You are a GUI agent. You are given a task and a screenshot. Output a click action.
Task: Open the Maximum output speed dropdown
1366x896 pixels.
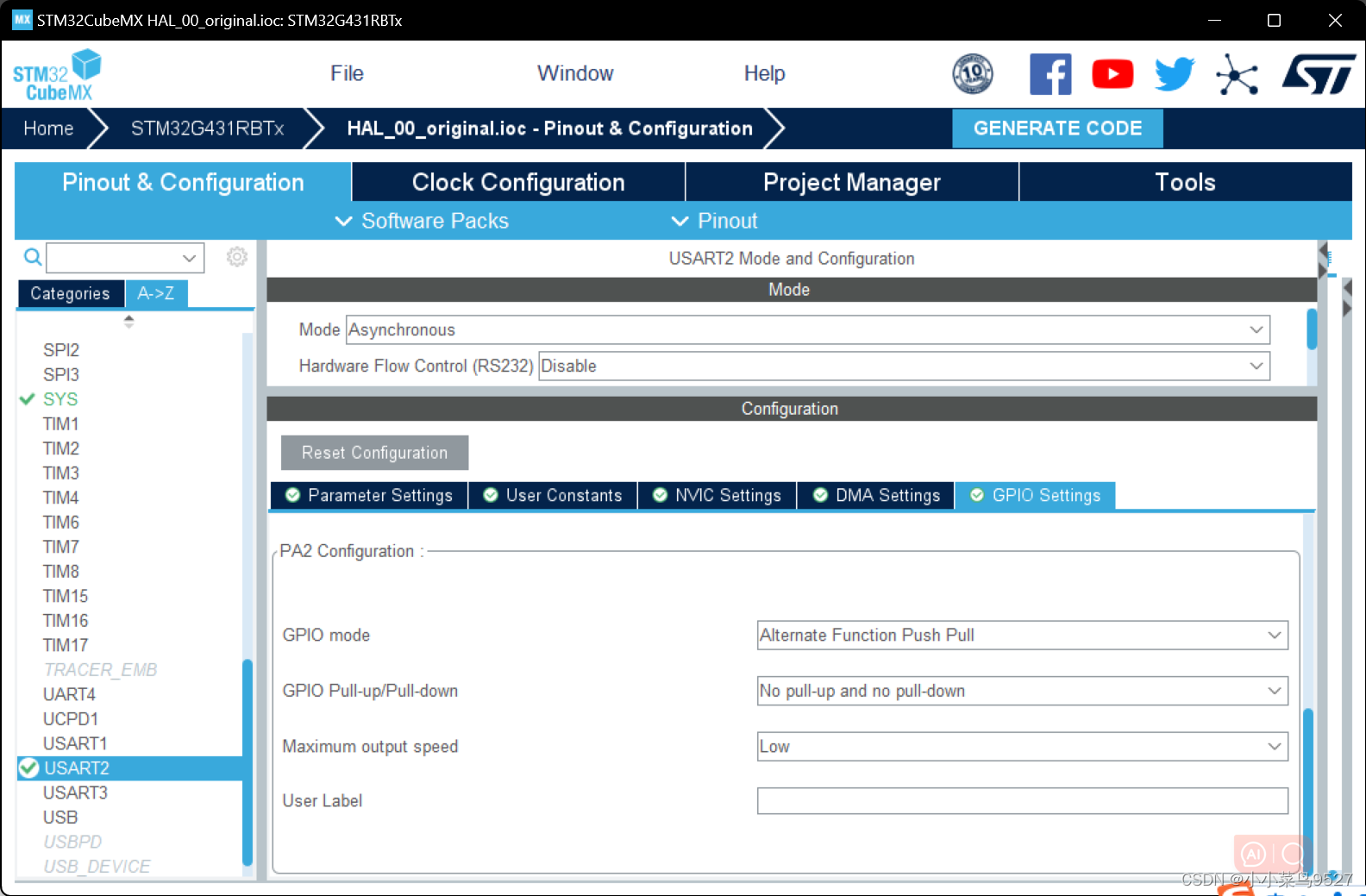(x=1023, y=747)
